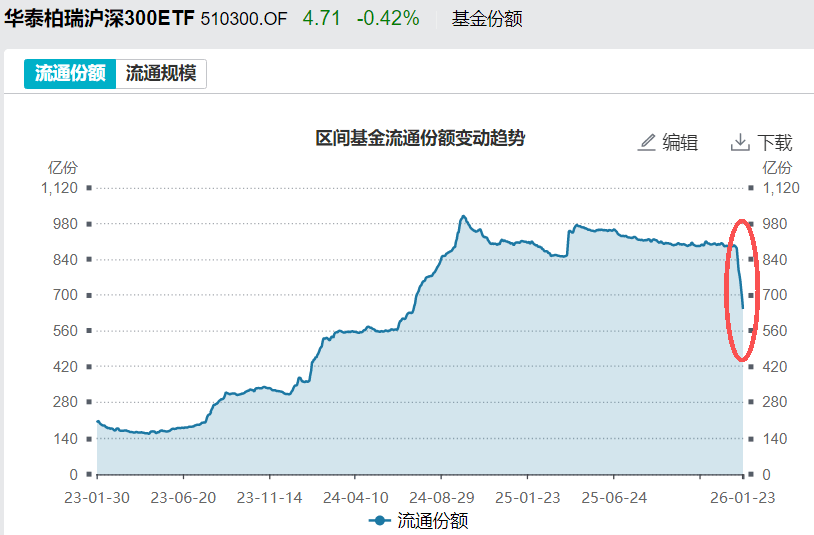814x535 pixels.
Task: Click the download arrow icon
Action: coord(740,142)
